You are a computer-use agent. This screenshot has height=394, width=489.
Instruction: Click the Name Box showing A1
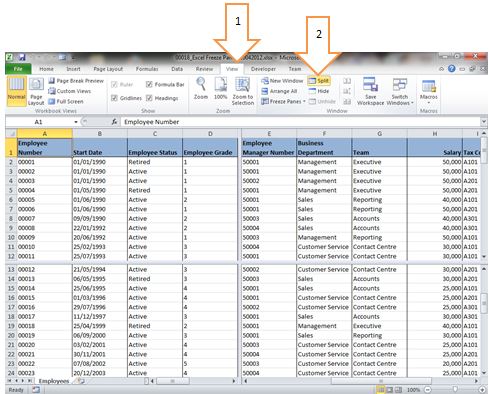click(39, 122)
